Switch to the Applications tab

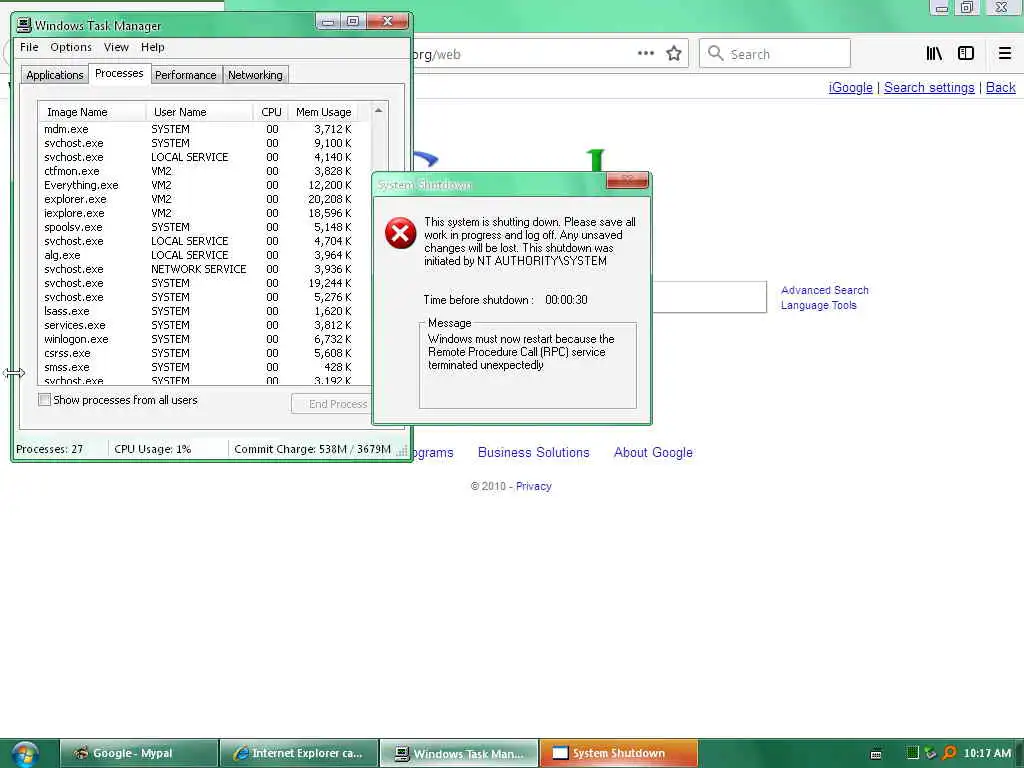[x=54, y=75]
